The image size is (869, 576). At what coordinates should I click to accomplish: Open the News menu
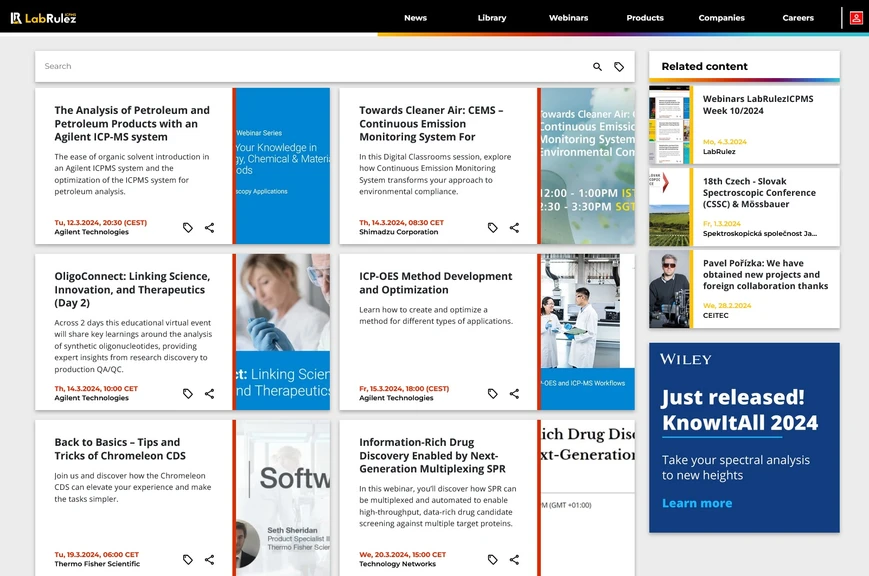tap(415, 18)
